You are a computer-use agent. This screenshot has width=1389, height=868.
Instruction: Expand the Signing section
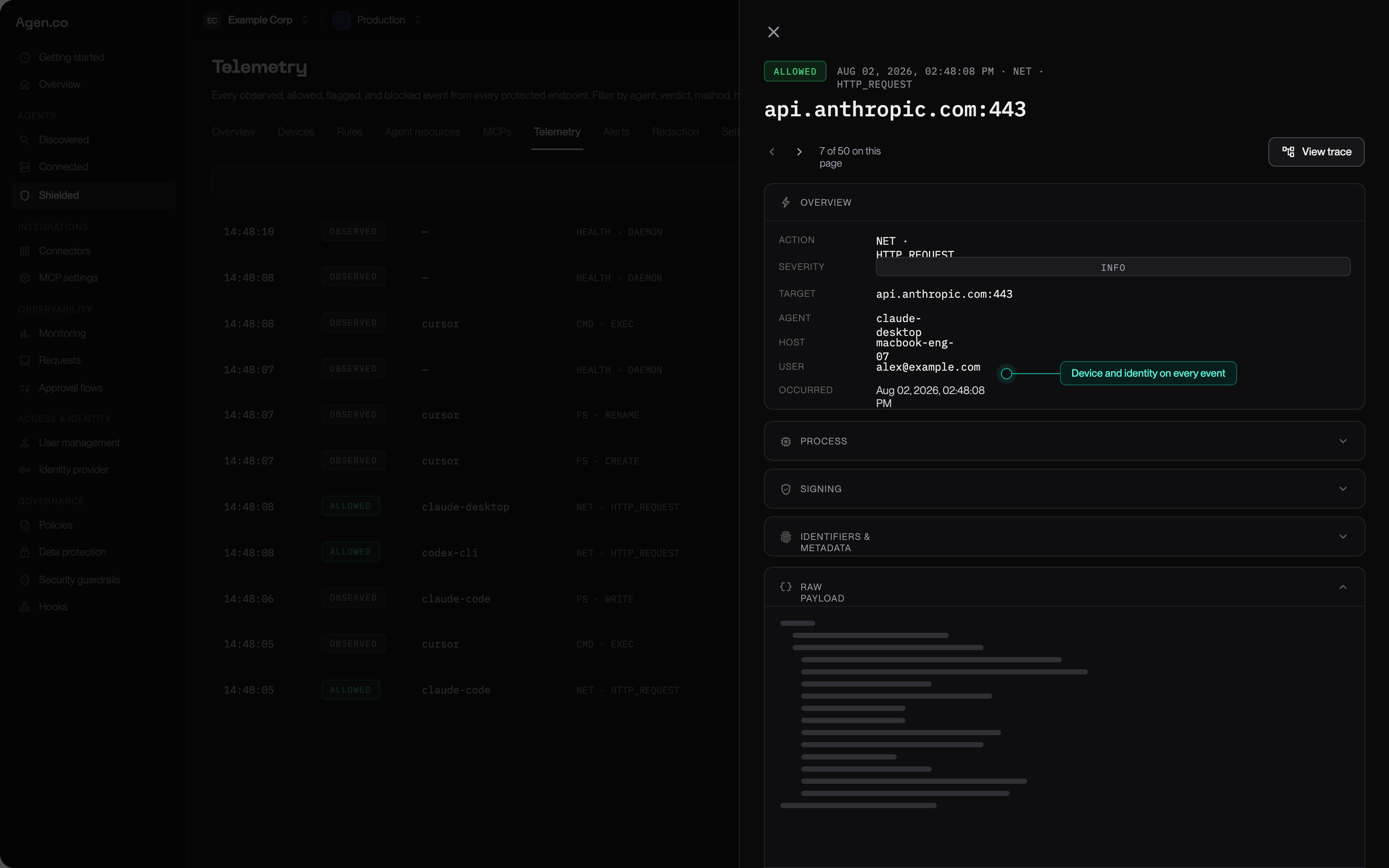click(x=1064, y=489)
